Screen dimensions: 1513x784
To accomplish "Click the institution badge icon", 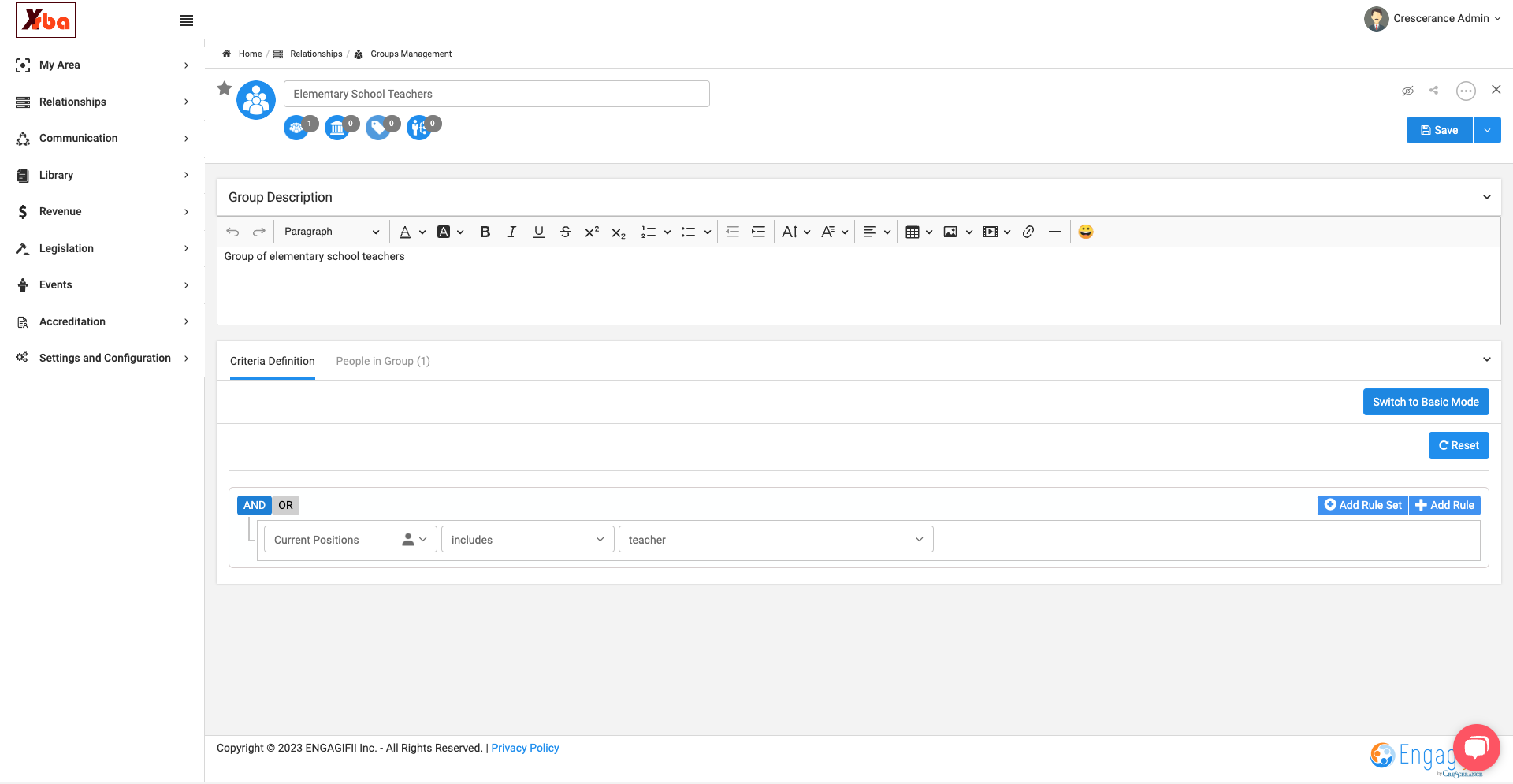I will point(337,128).
